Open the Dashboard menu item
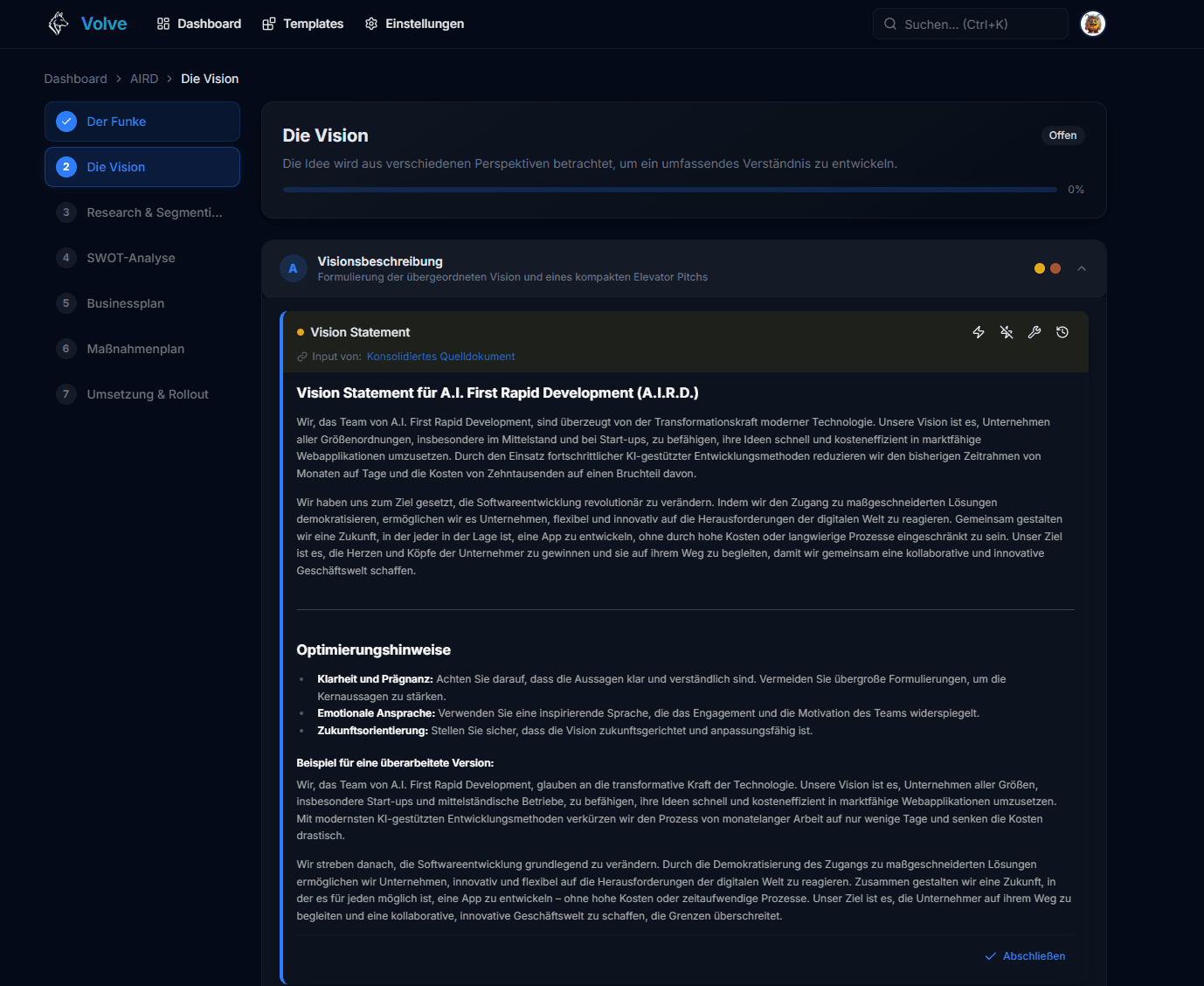The width and height of the screenshot is (1204, 986). 199,24
